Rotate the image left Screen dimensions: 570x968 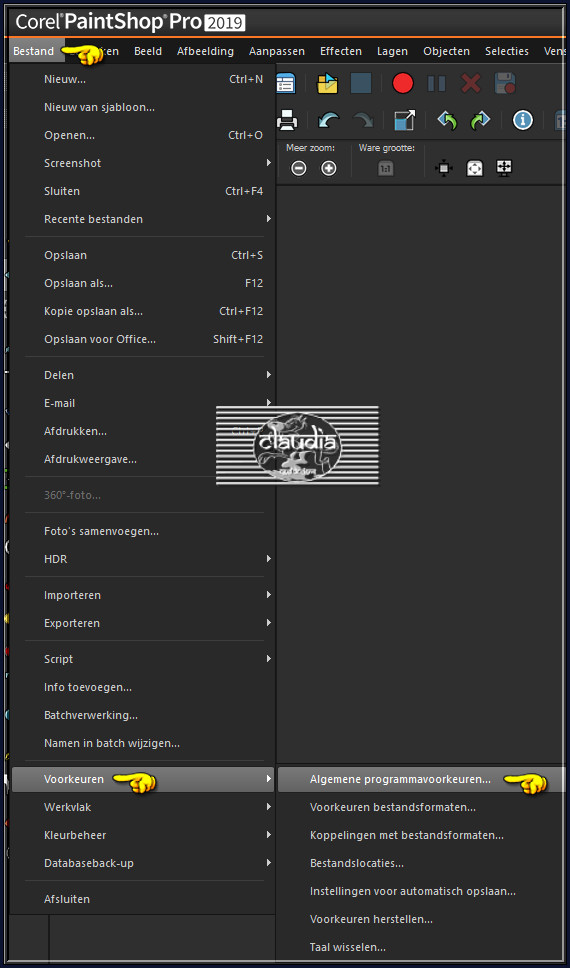(446, 120)
